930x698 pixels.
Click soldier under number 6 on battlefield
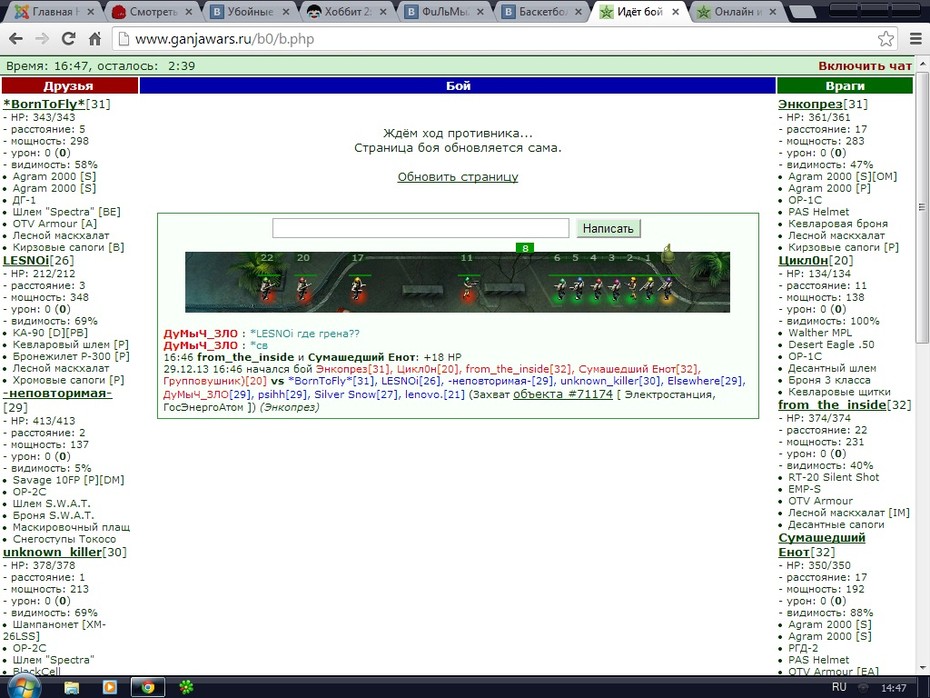tap(559, 289)
